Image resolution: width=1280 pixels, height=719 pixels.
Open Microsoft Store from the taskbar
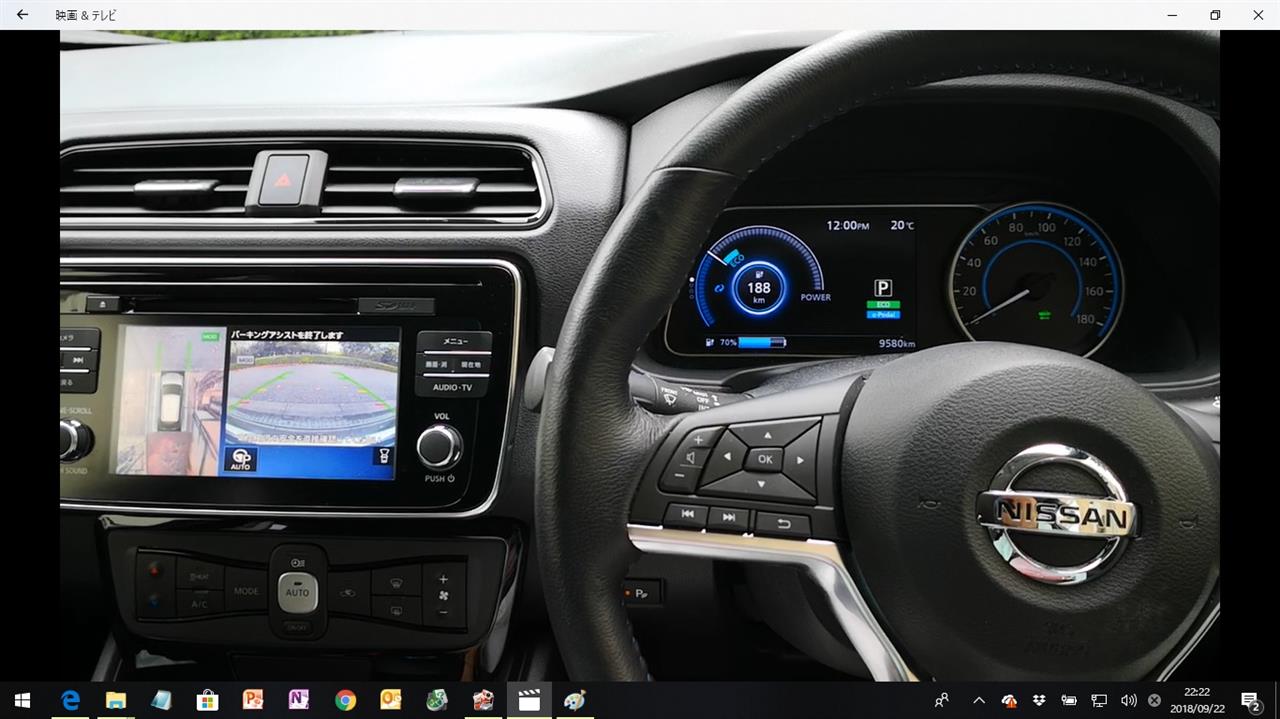[x=207, y=700]
